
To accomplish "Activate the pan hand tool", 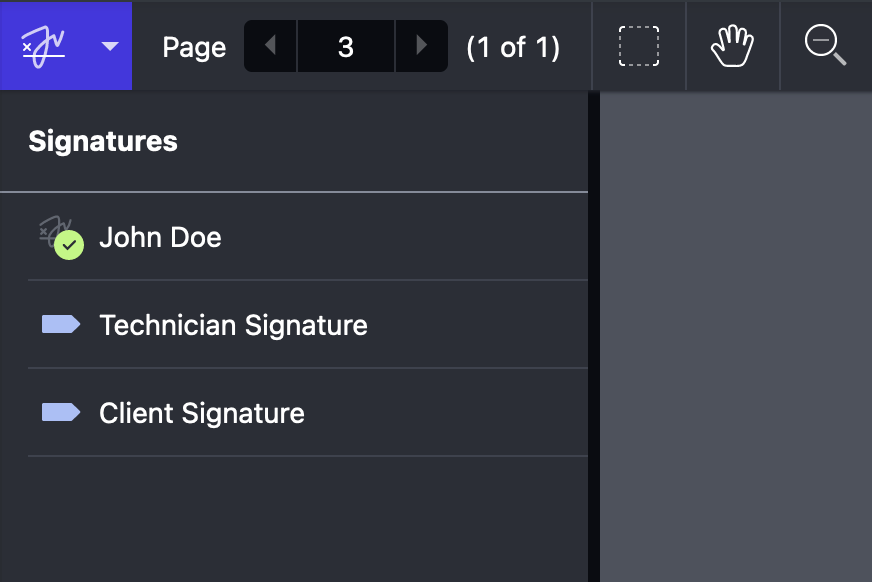I will coord(733,45).
